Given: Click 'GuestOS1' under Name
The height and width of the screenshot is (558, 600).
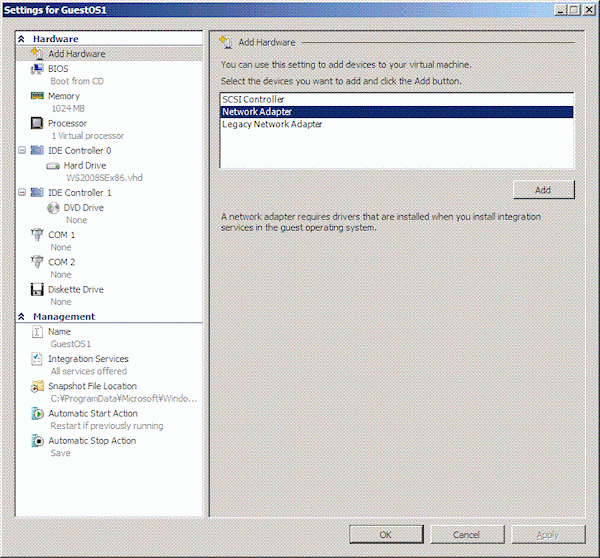Looking at the screenshot, I should pos(71,344).
